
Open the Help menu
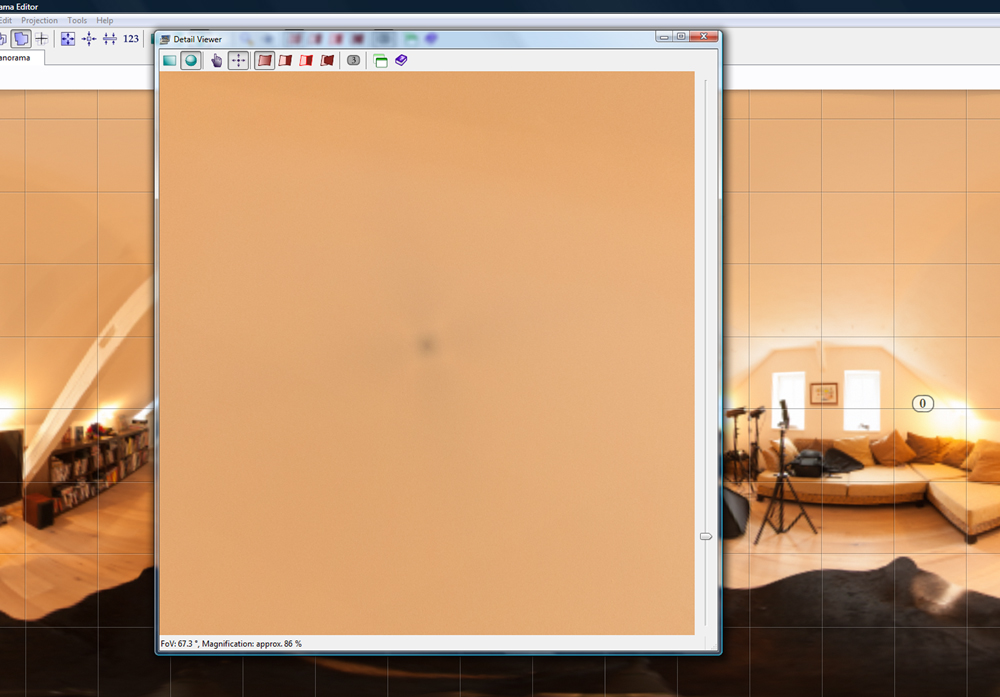[x=105, y=20]
